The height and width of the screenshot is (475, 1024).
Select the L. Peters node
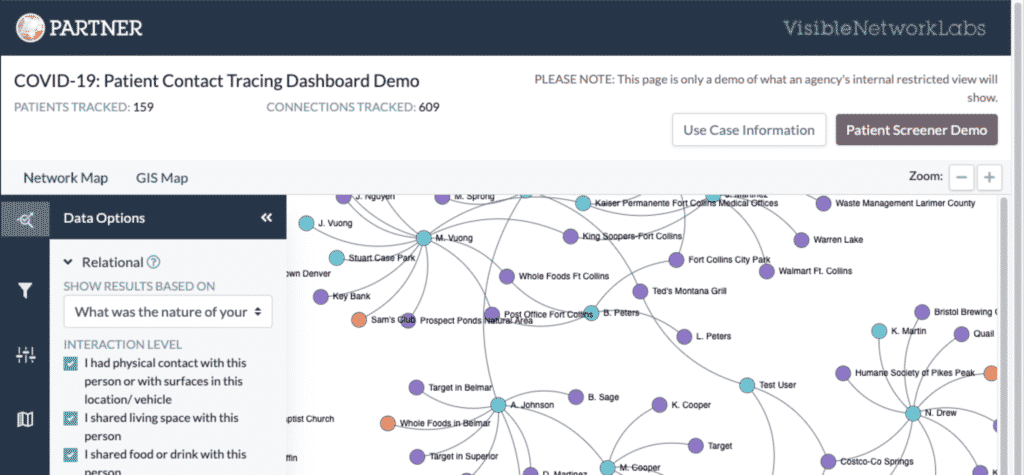684,336
